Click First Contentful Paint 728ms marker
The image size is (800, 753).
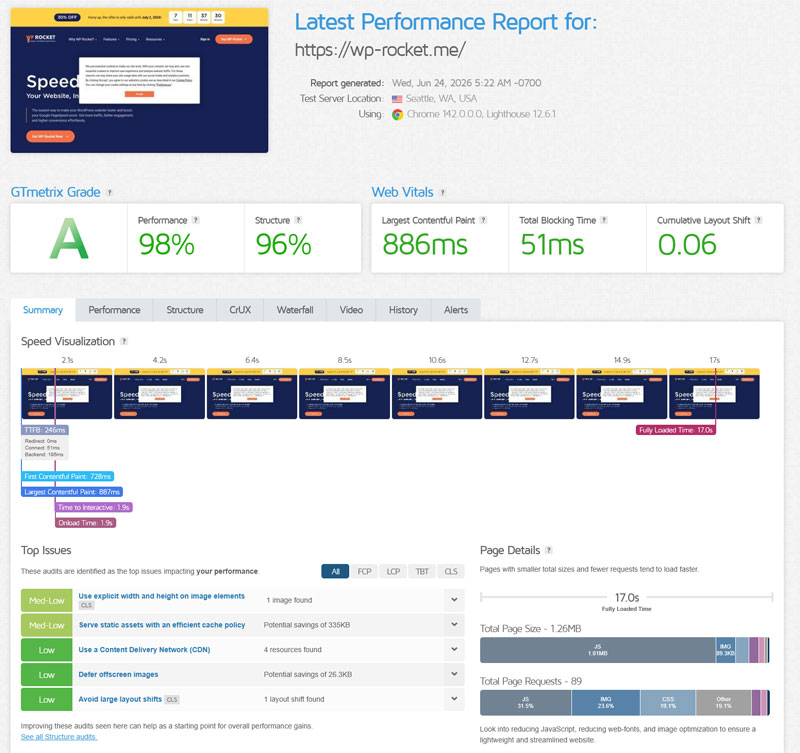(67, 476)
